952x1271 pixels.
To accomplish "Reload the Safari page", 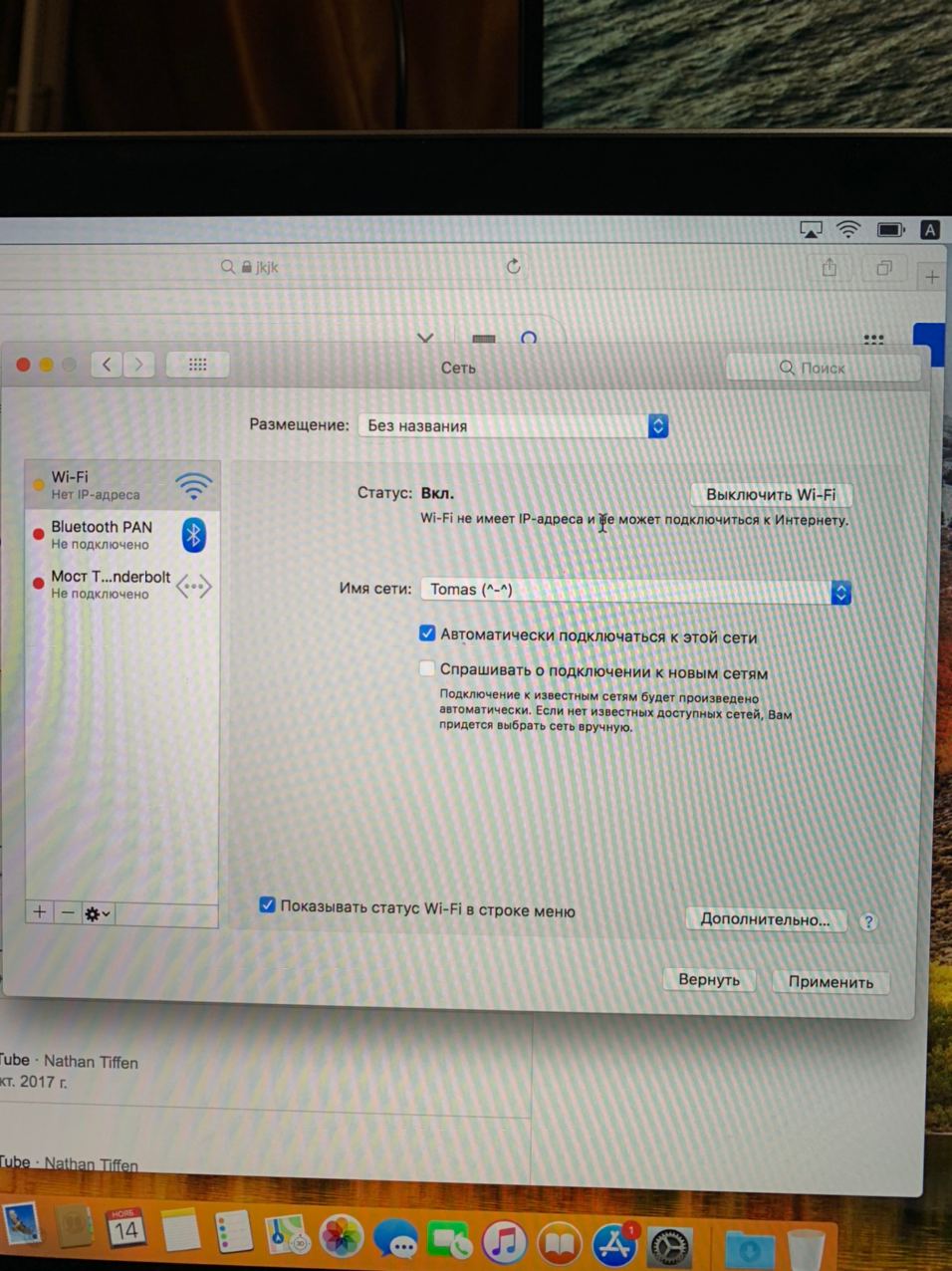I will [513, 266].
